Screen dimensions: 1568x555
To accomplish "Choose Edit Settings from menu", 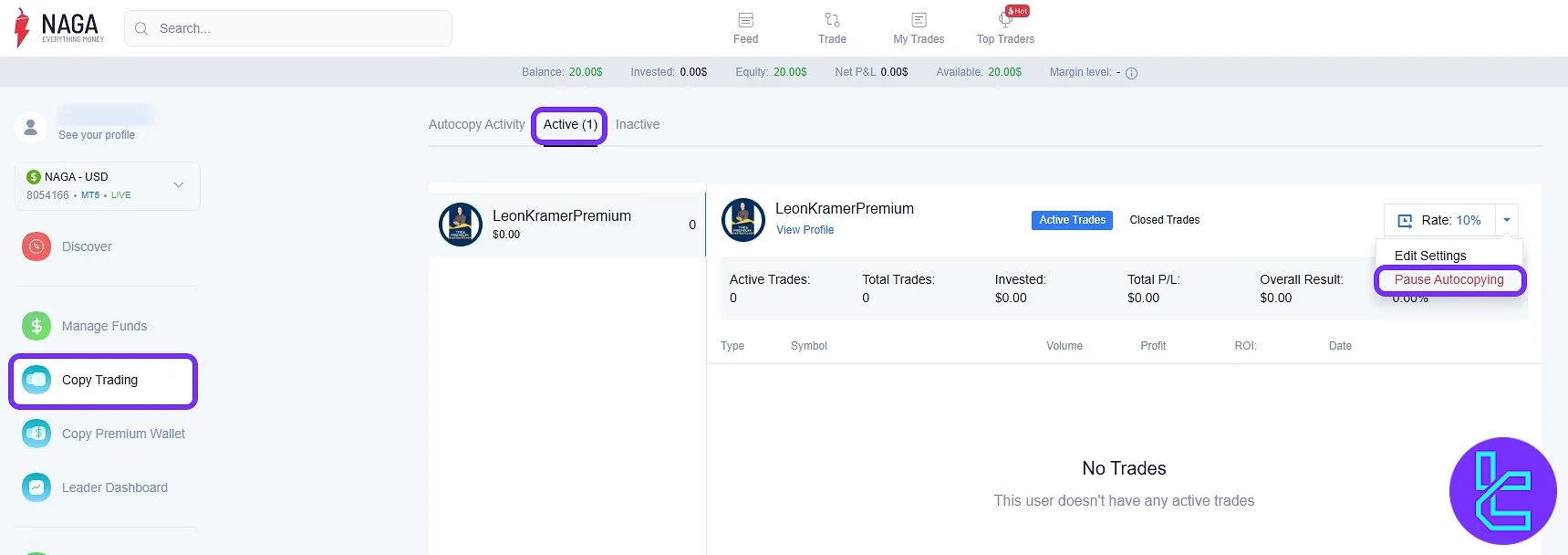I will point(1430,256).
